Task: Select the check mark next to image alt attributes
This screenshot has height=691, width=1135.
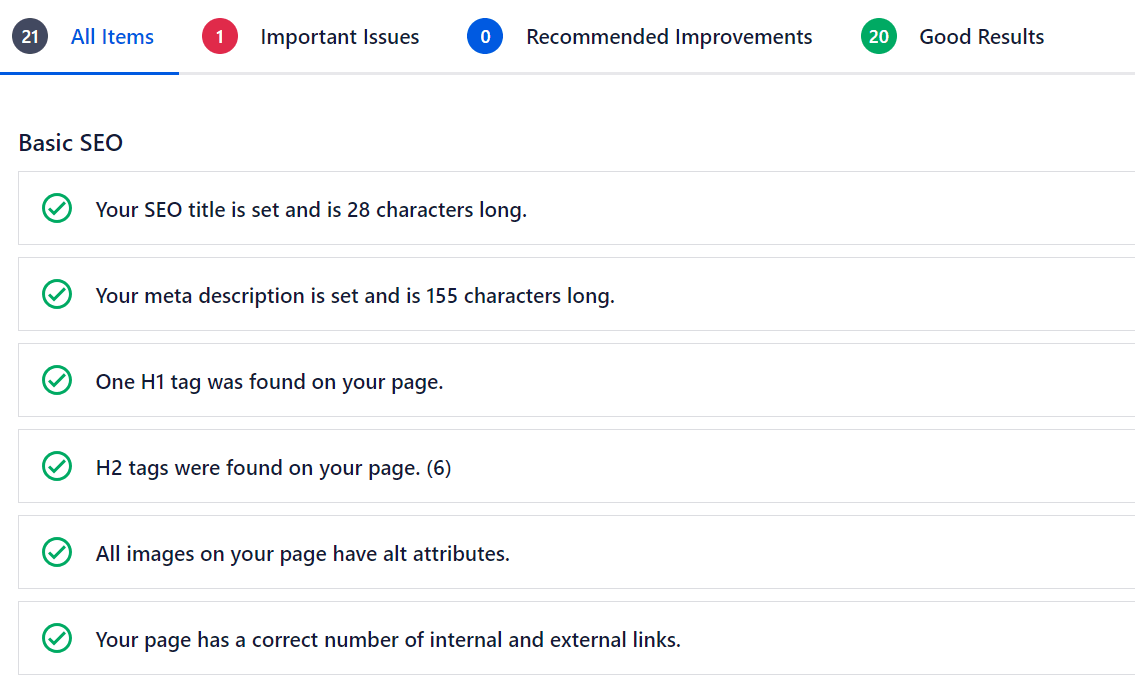Action: coord(57,552)
